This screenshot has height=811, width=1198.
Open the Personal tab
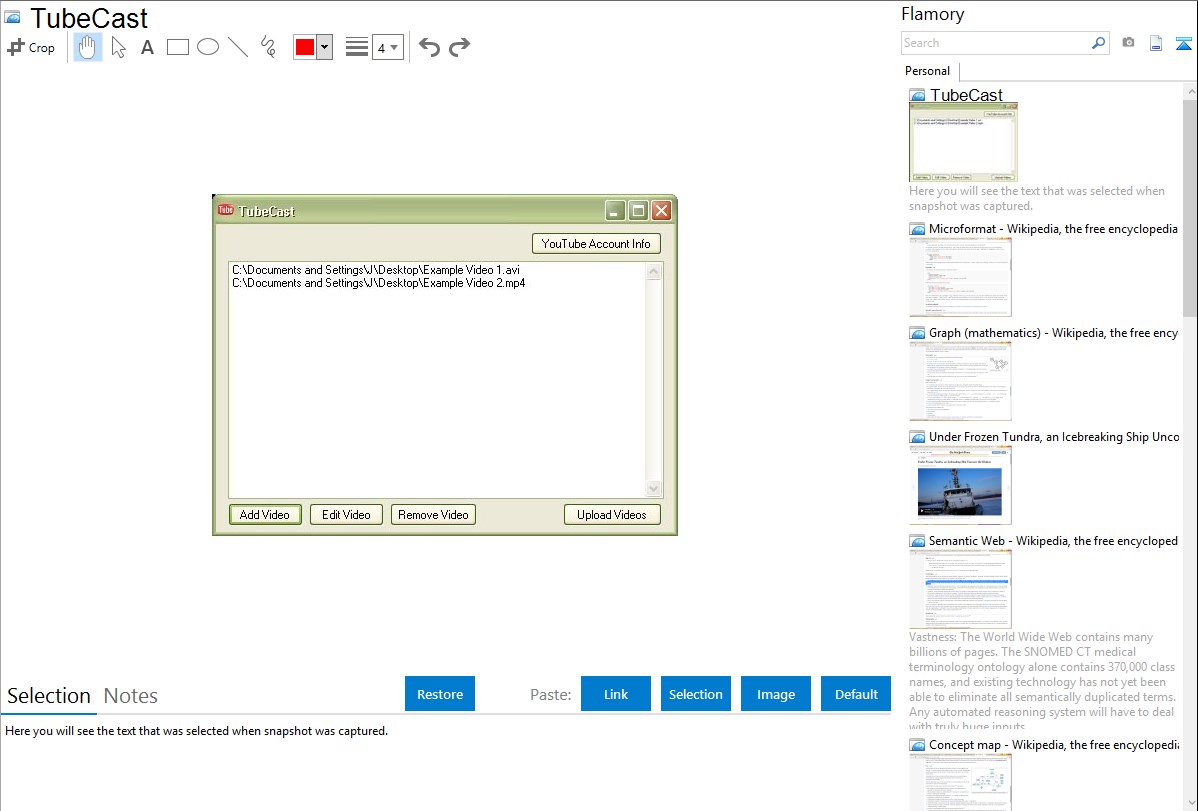[927, 71]
